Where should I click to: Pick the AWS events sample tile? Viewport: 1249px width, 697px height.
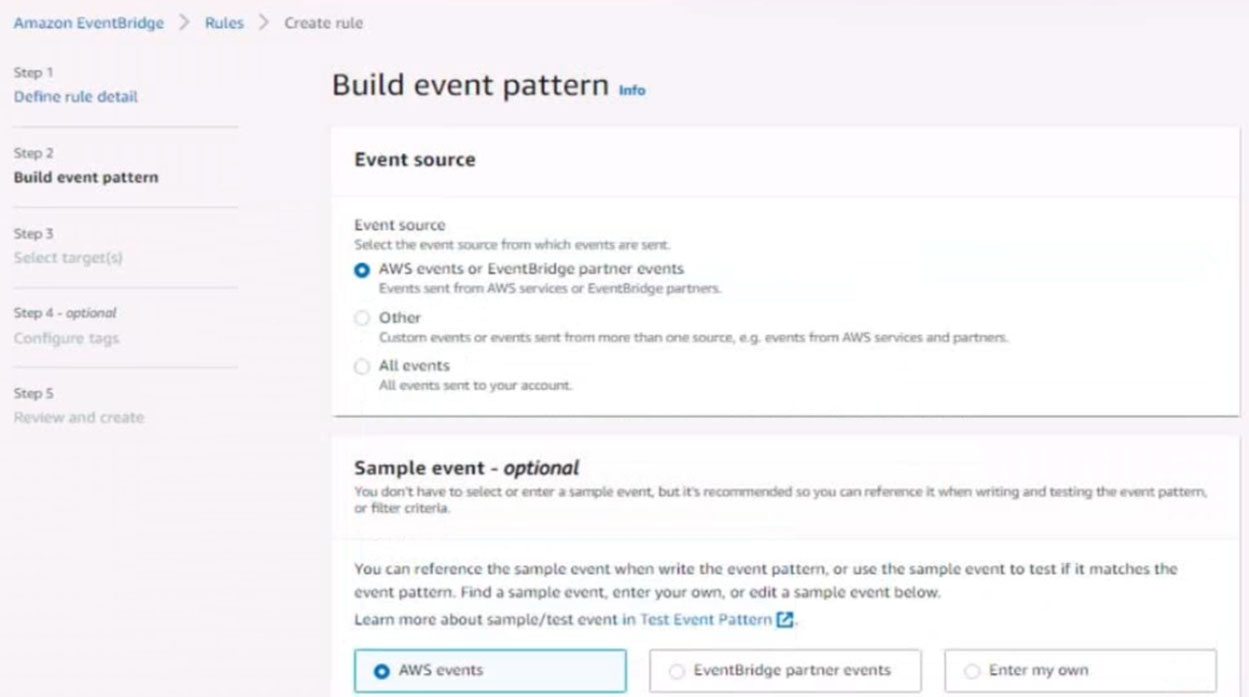point(490,671)
